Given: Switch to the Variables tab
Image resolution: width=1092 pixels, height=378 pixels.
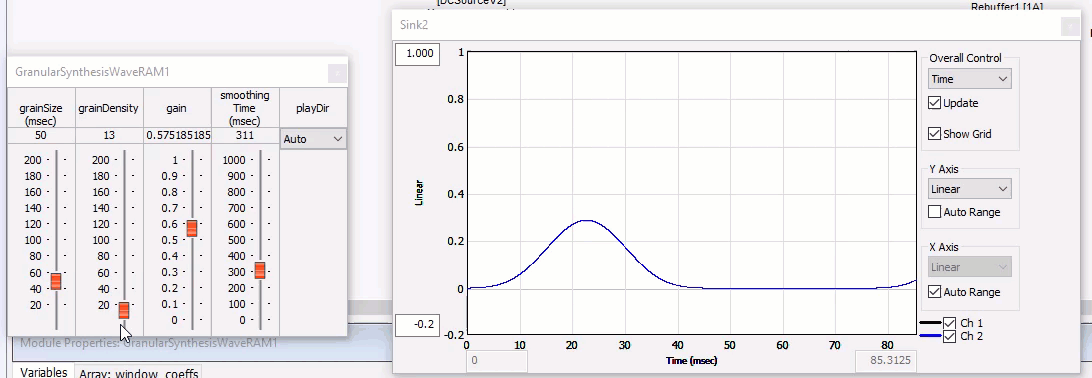Looking at the screenshot, I should point(43,372).
